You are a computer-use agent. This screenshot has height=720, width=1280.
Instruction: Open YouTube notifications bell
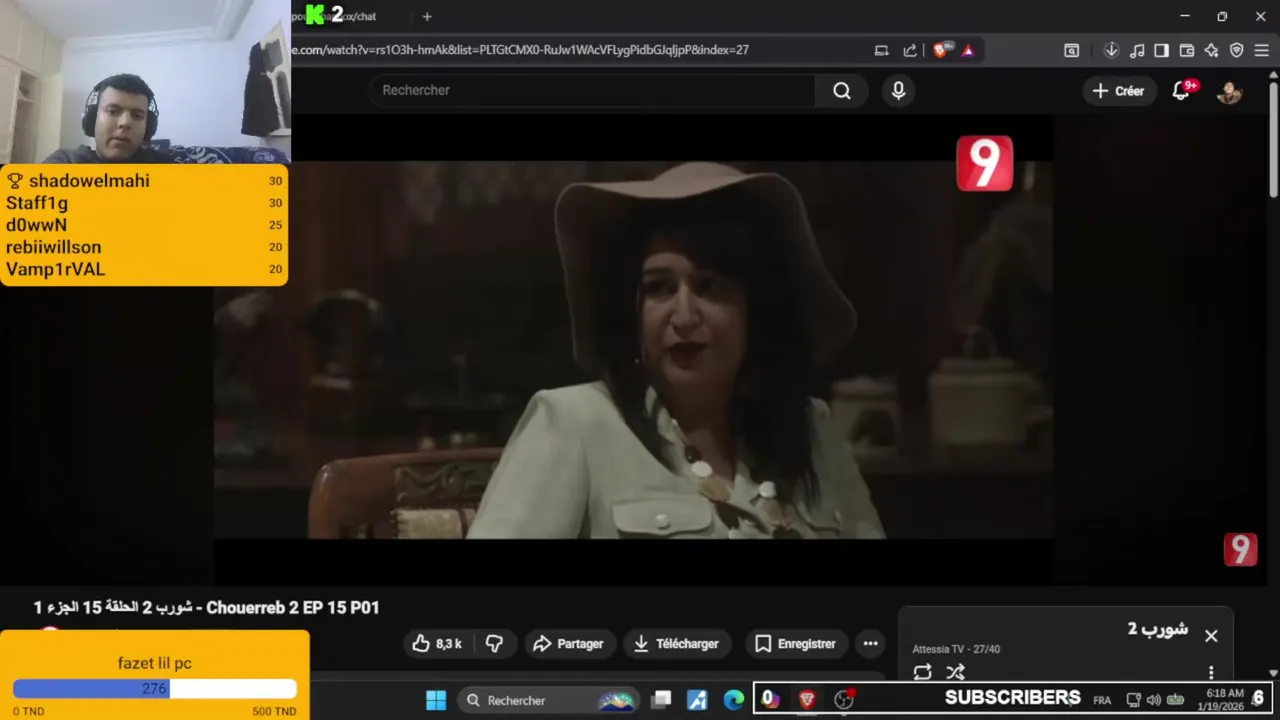(x=1181, y=91)
